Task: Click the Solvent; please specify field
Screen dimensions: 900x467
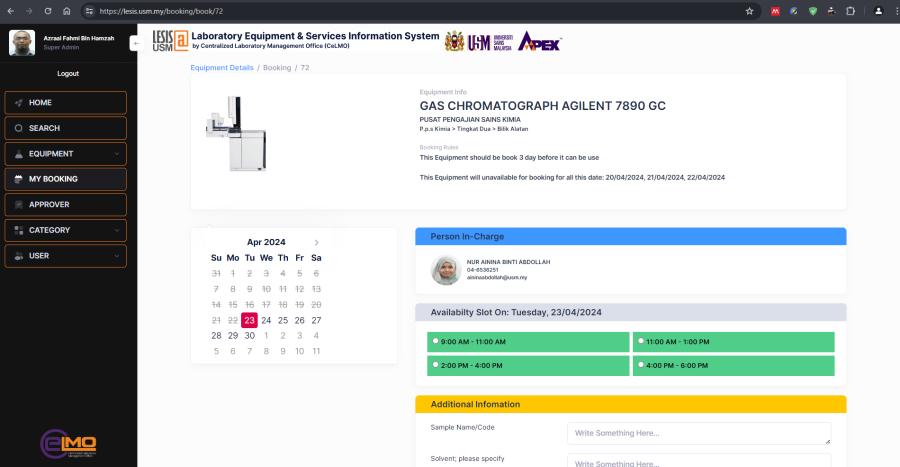Action: (699, 460)
